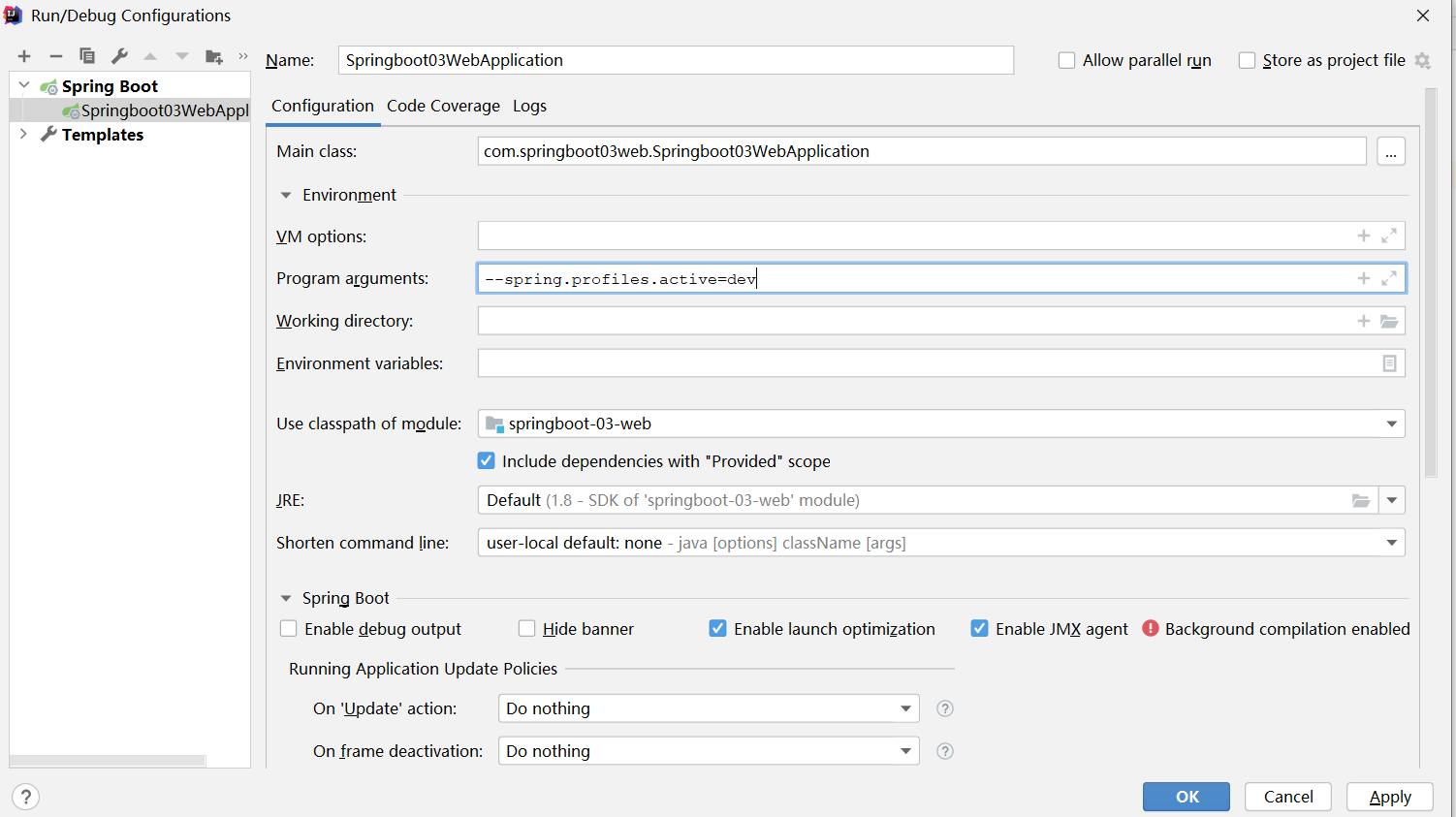Click Cancel button

coord(1288,797)
